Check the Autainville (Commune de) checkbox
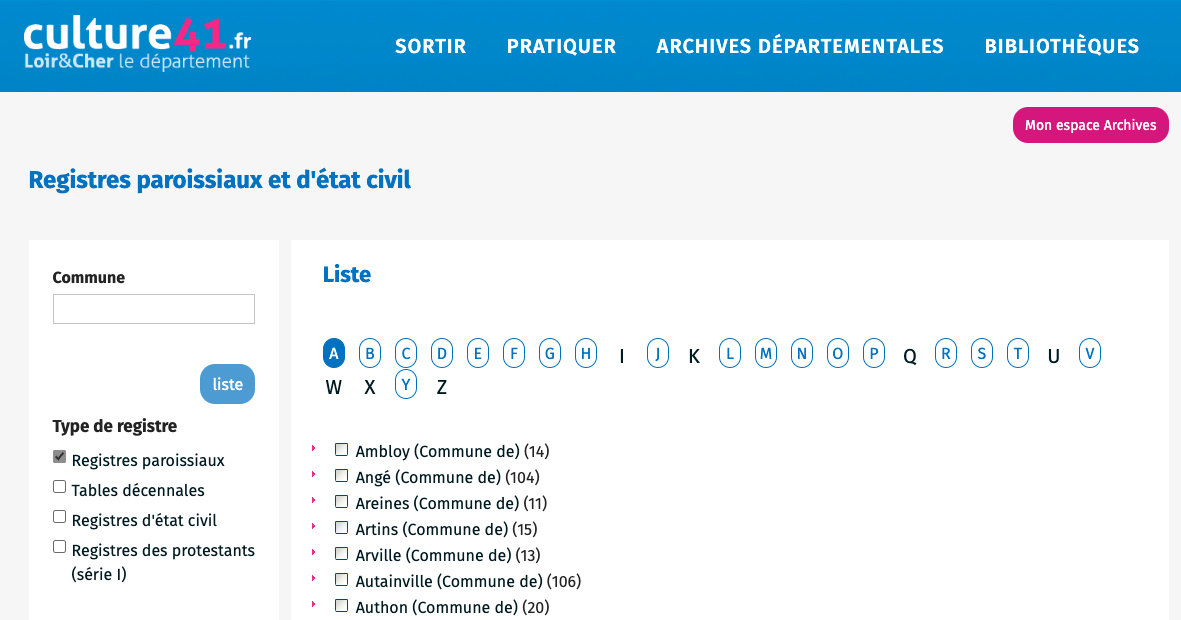The height and width of the screenshot is (620, 1181). point(341,579)
